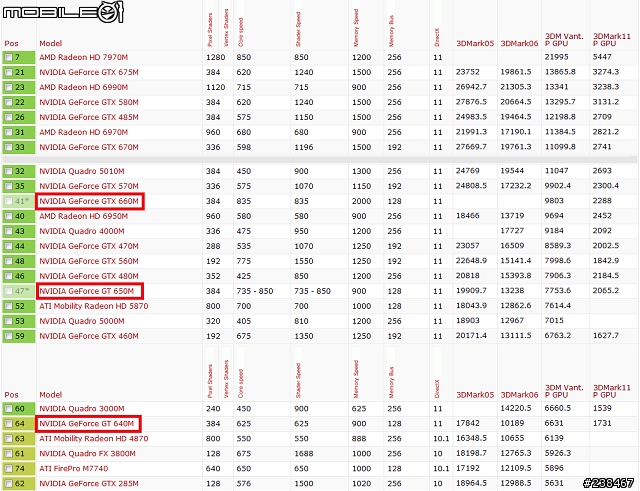Select the 2000 memory speed of GTX 660M
Screen dimensions: 640x491
pyautogui.click(x=362, y=201)
